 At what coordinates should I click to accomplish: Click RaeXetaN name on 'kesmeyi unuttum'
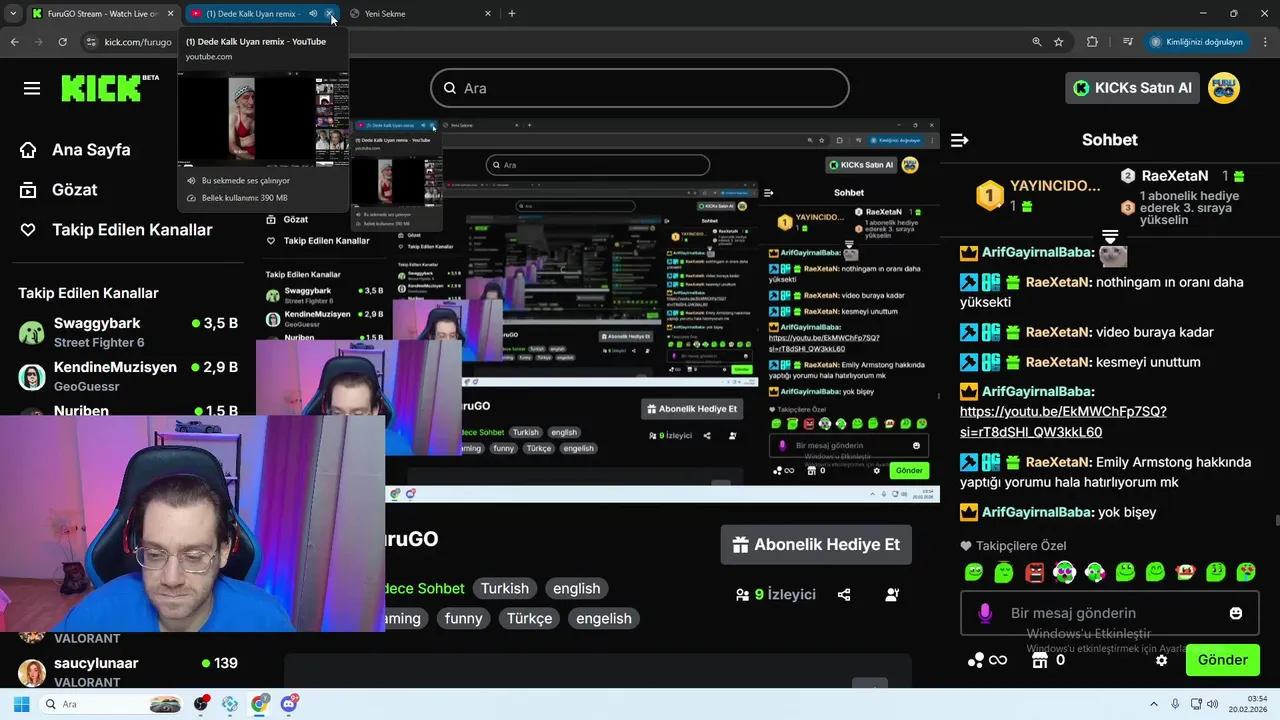(1057, 362)
